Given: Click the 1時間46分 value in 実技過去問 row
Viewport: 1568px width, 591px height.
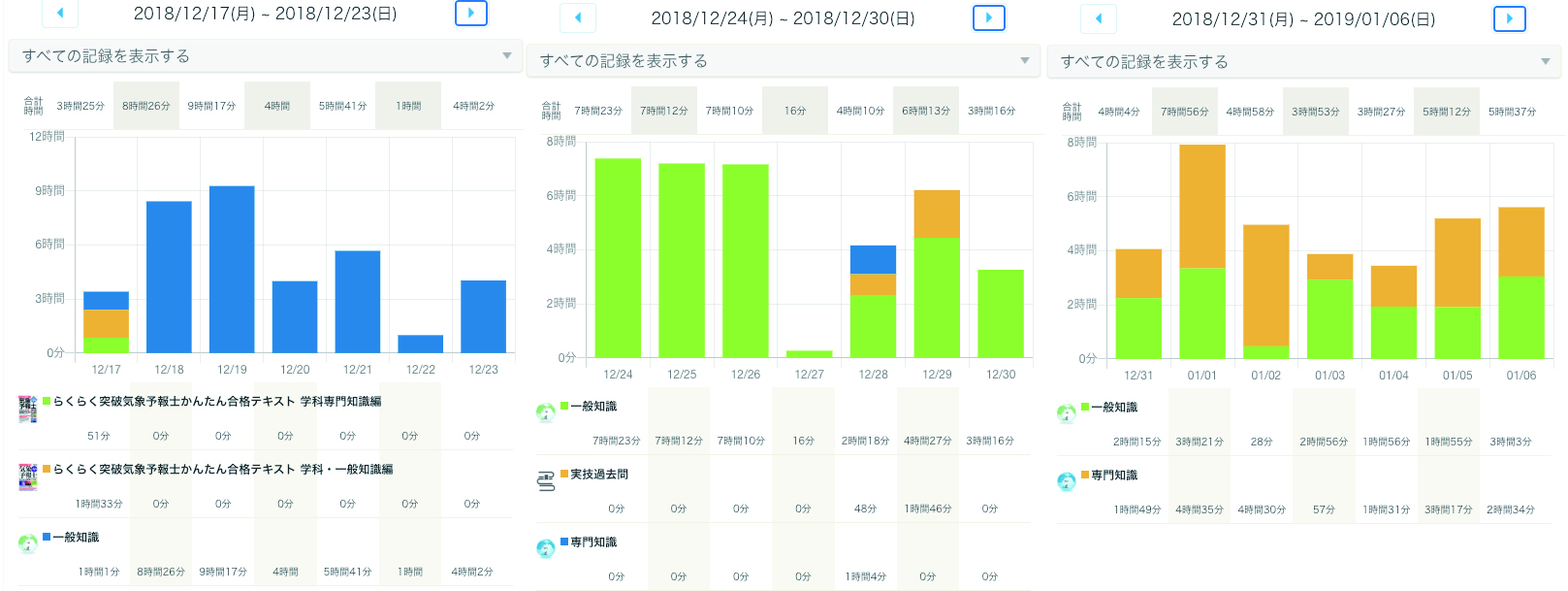Looking at the screenshot, I should point(928,509).
